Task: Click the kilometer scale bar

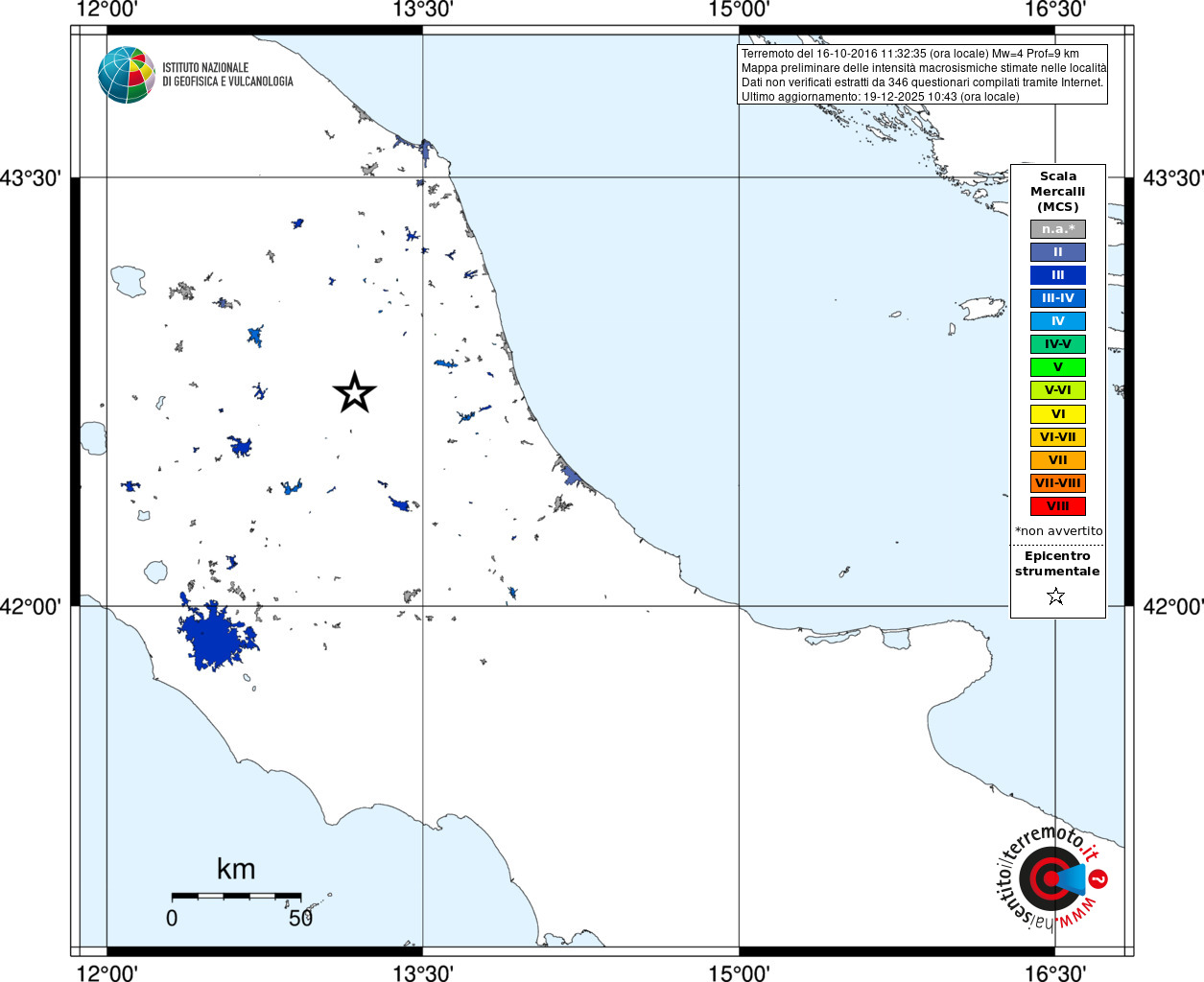Action: pyautogui.click(x=236, y=896)
